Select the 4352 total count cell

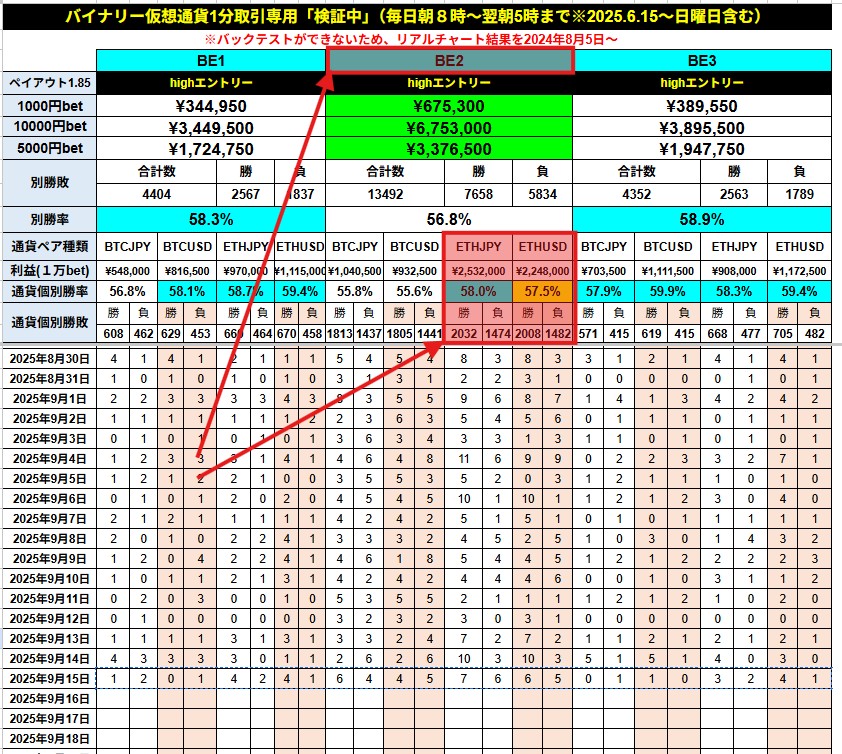[636, 194]
